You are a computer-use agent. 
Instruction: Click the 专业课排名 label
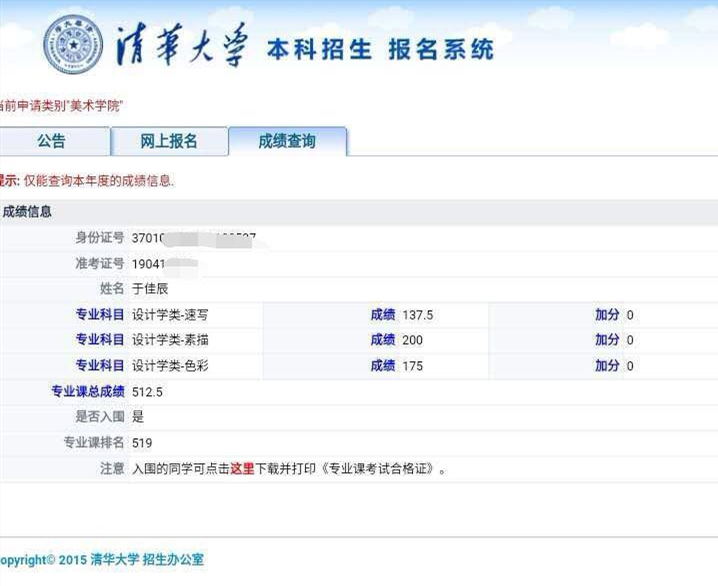click(x=94, y=442)
